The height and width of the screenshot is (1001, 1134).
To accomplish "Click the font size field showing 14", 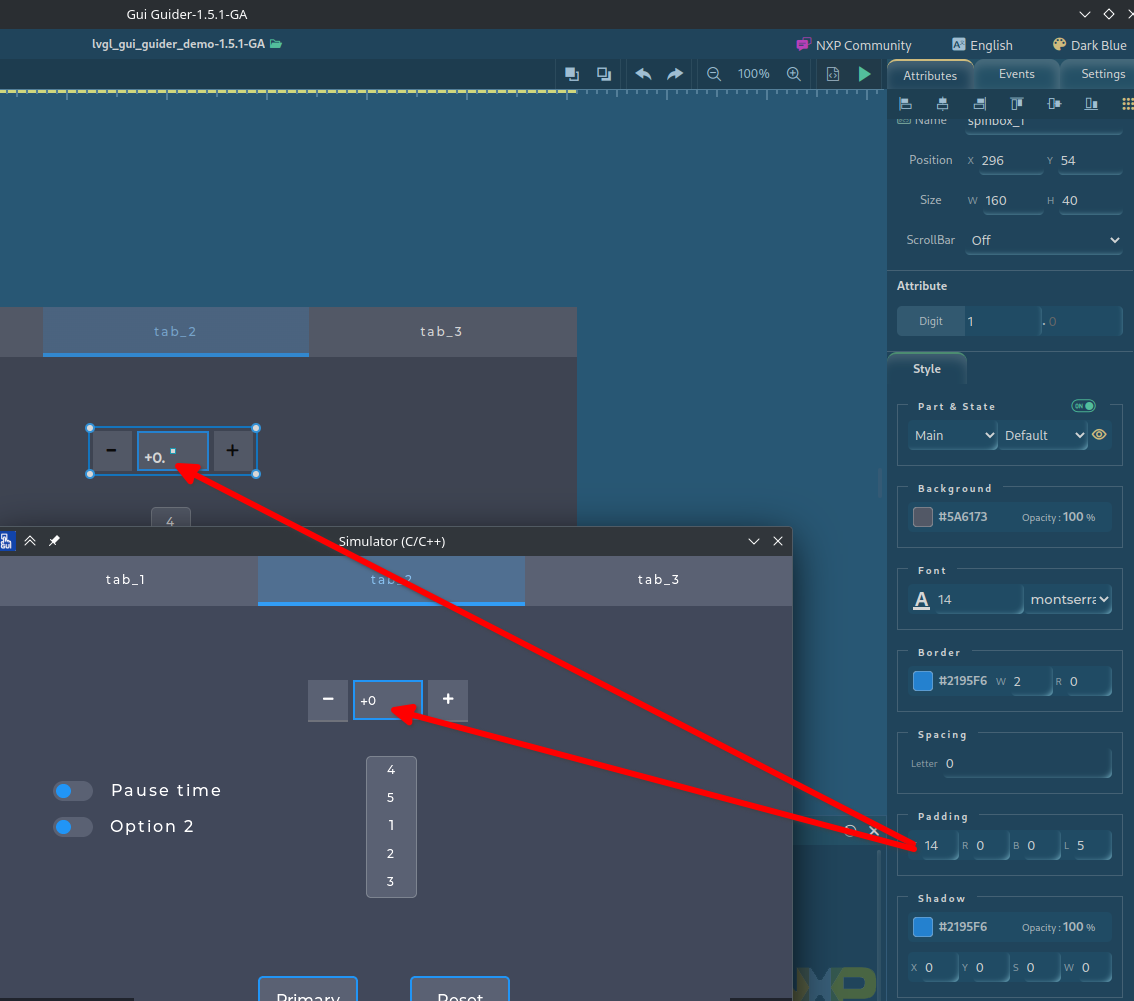I will (977, 600).
